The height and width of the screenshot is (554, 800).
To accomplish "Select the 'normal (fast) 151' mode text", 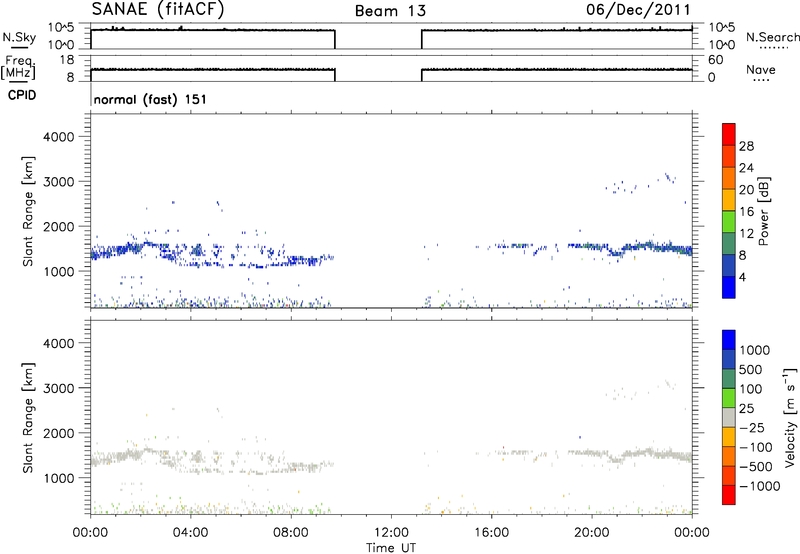I will click(151, 99).
